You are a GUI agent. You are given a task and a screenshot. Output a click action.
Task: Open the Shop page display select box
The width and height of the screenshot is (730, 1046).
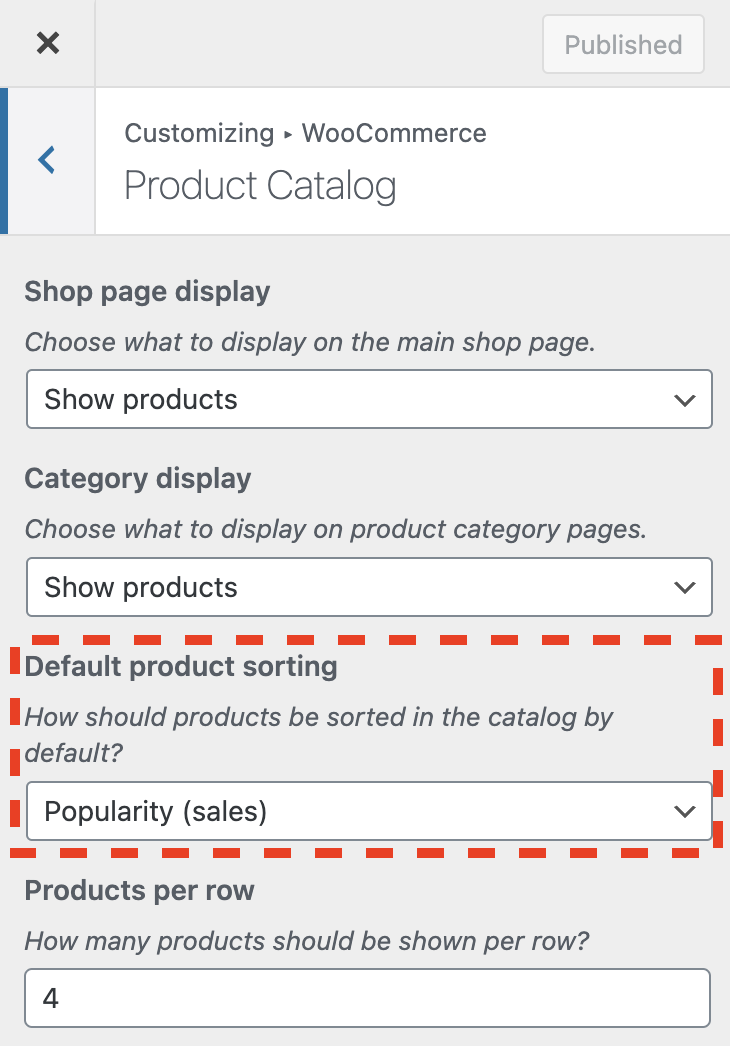pos(370,399)
